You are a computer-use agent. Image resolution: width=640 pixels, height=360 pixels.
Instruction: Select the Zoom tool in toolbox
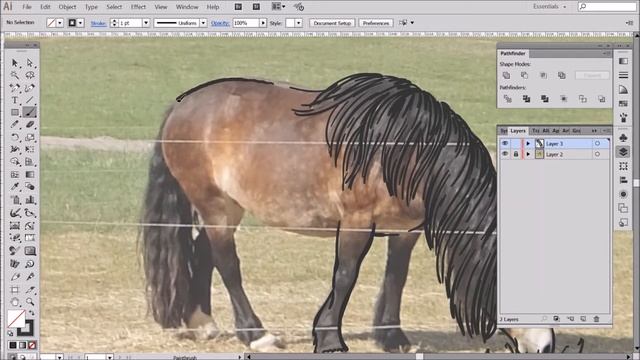click(x=30, y=302)
